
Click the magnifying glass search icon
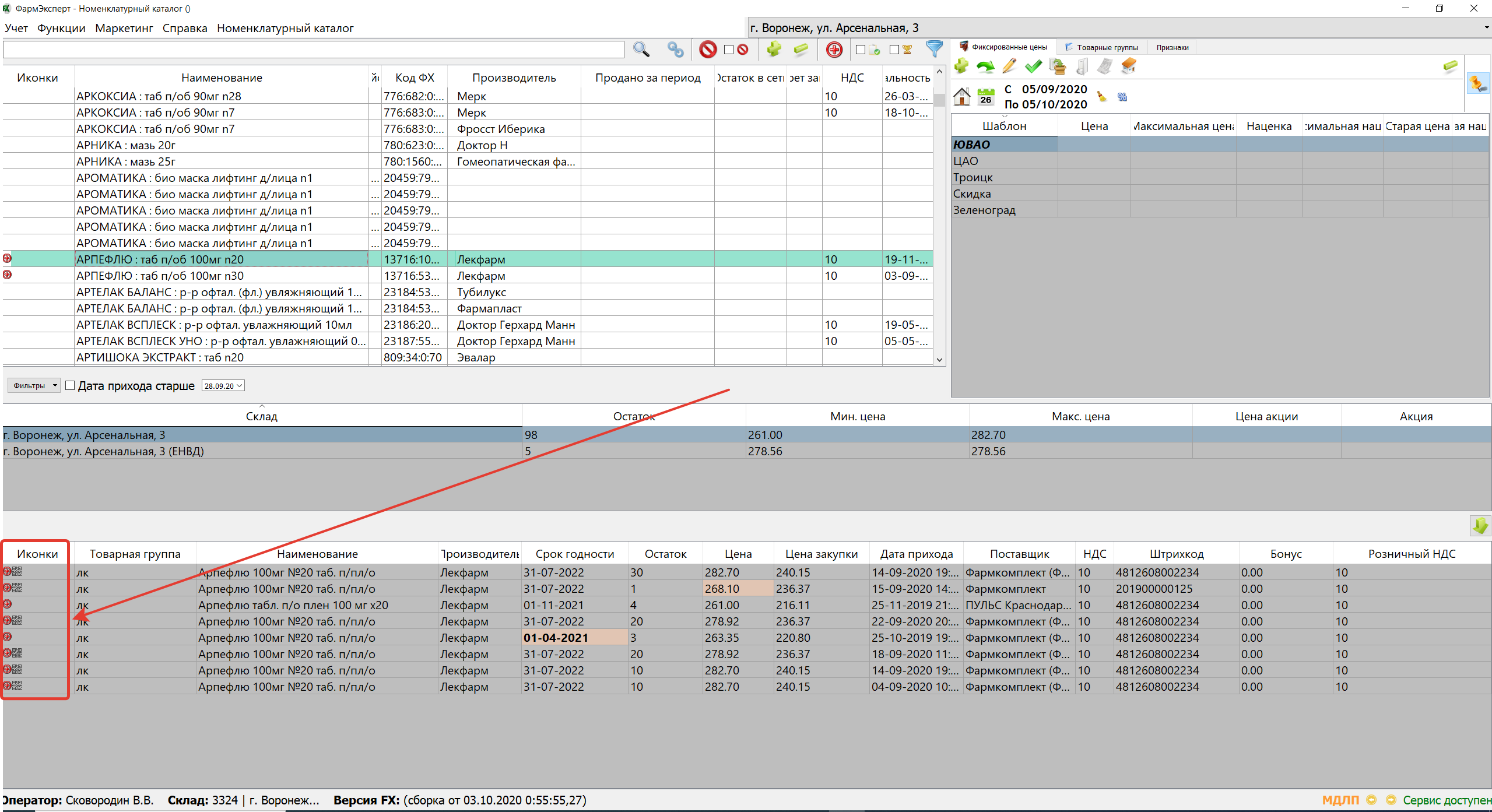coord(641,50)
